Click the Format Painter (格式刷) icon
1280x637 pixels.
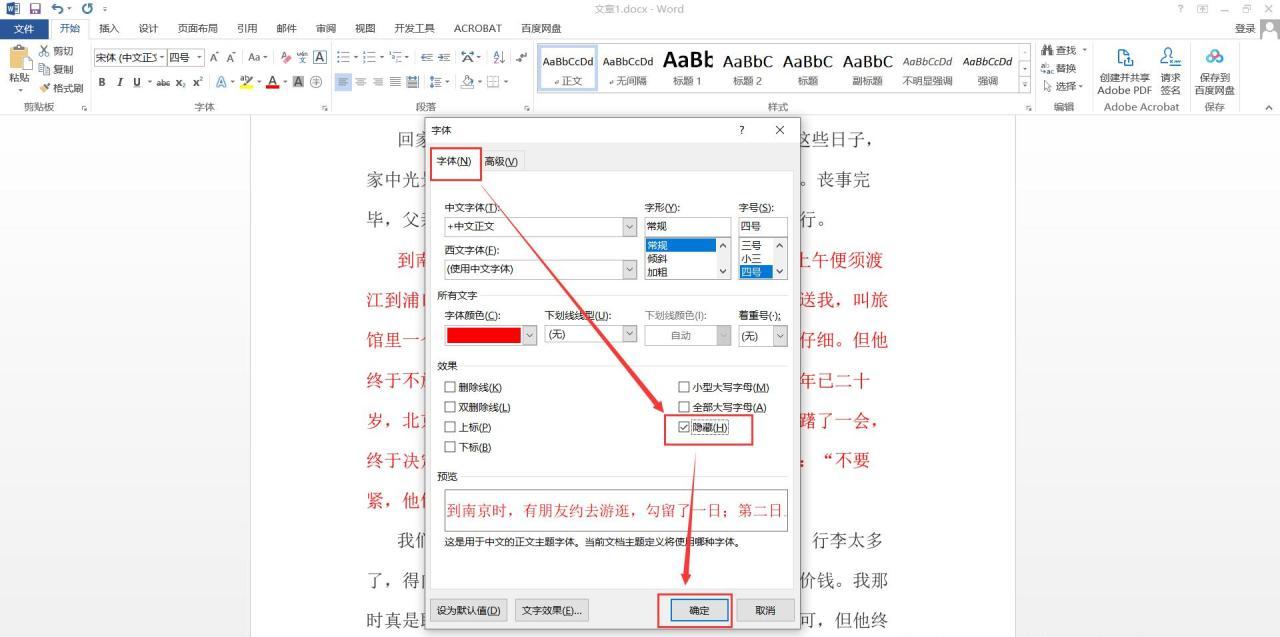(x=45, y=88)
